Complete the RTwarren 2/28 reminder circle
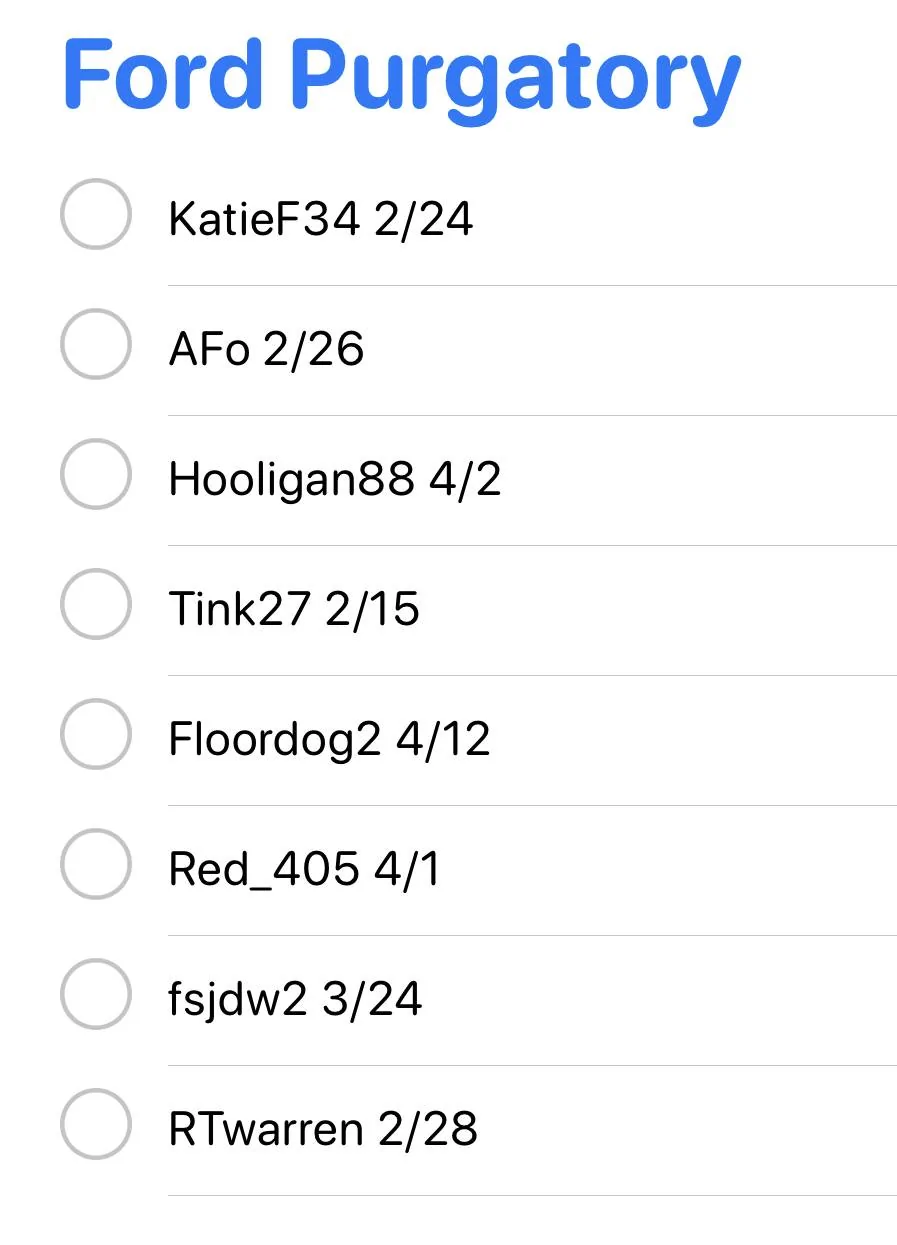 coord(96,1124)
